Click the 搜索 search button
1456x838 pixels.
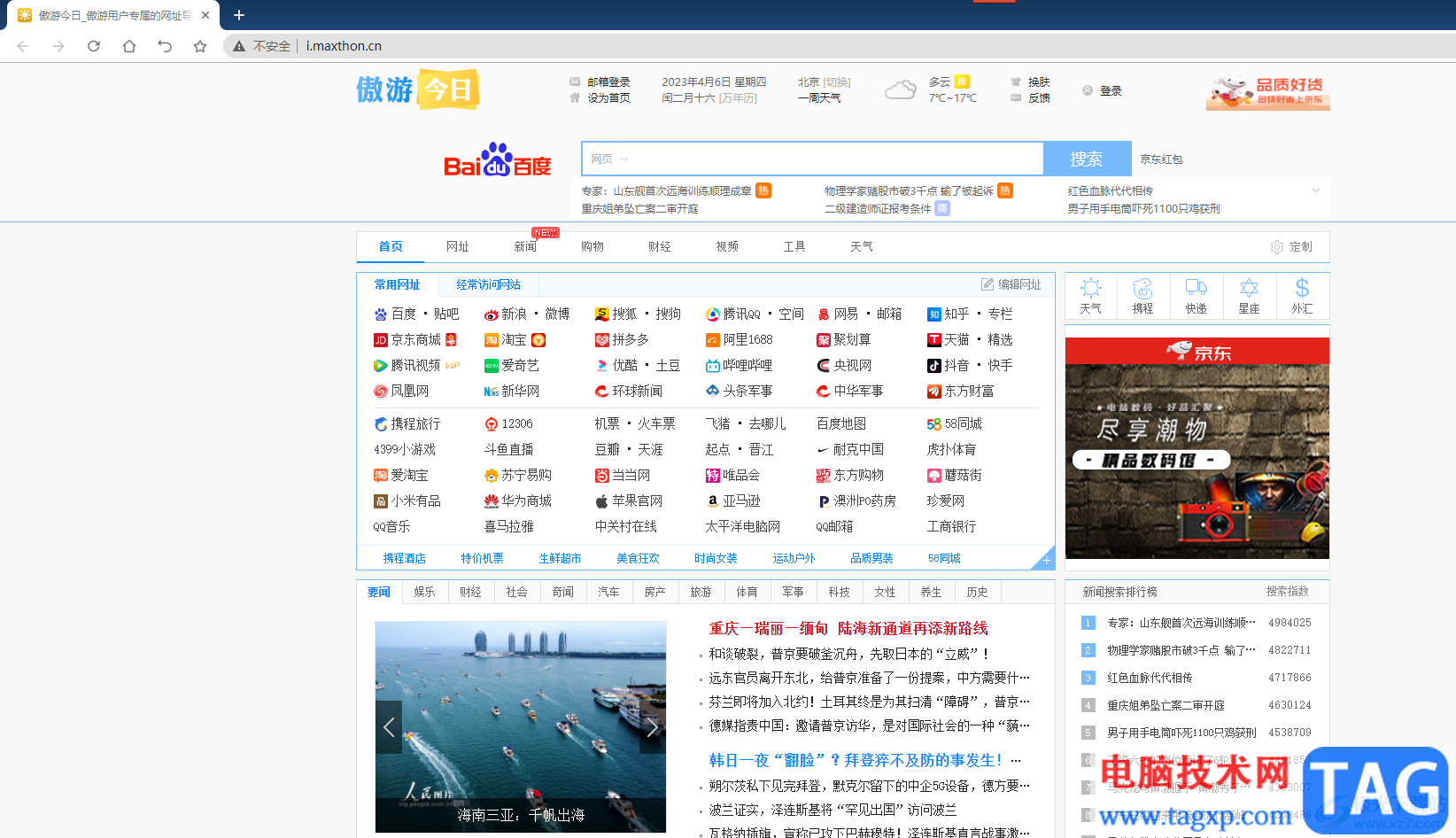1087,159
